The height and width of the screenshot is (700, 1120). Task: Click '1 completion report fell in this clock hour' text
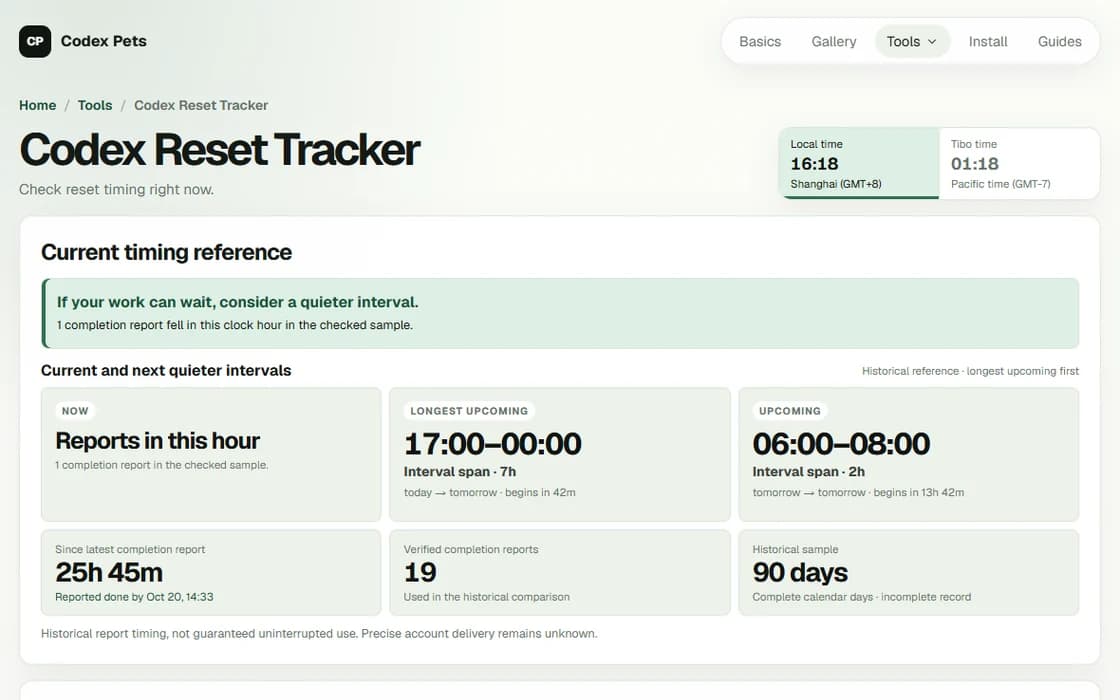(235, 325)
